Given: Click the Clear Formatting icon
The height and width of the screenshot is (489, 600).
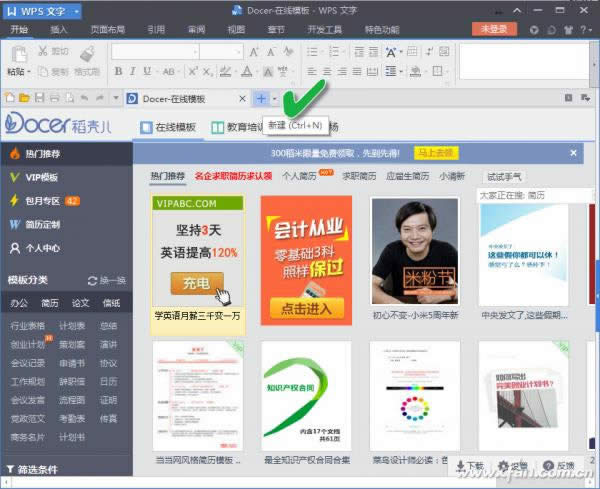Looking at the screenshot, I should (x=288, y=51).
